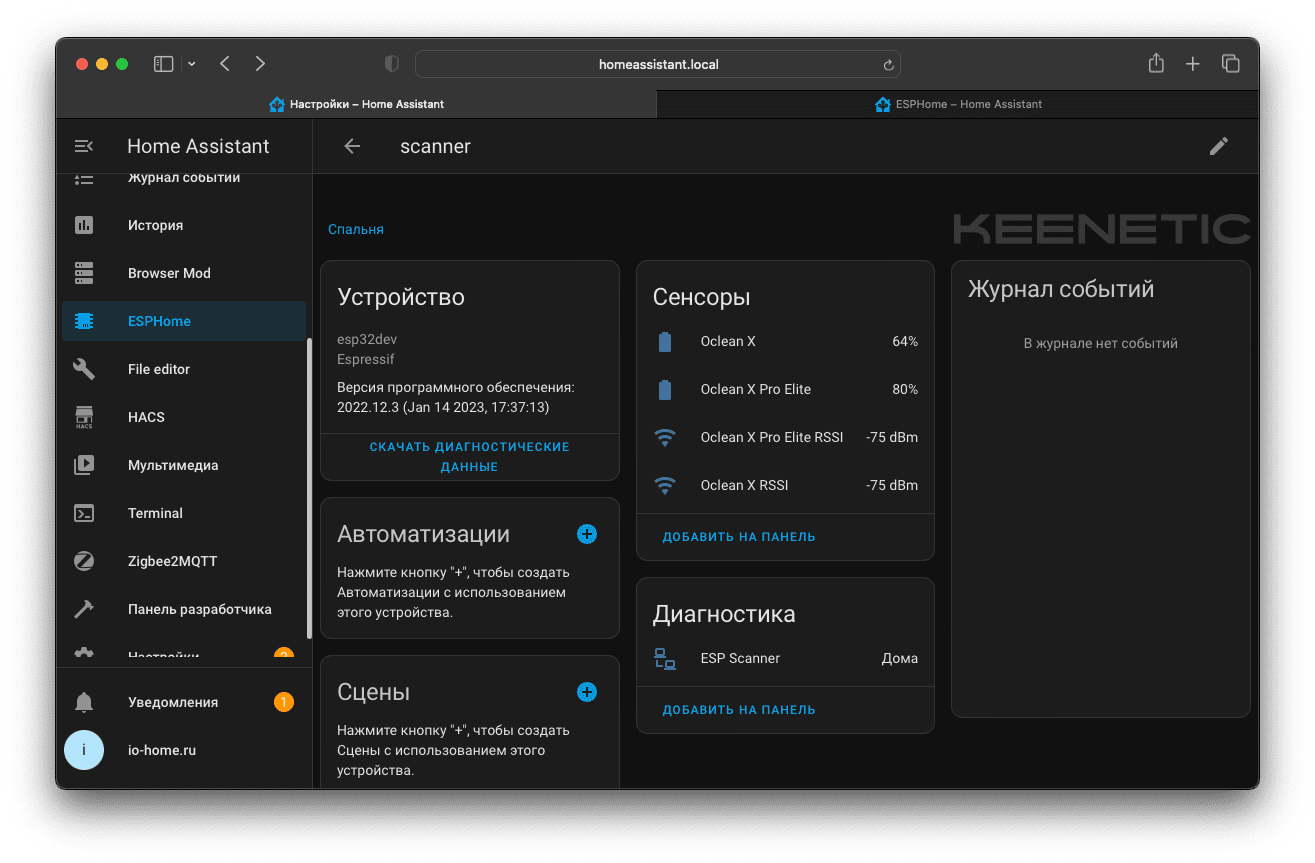
Task: Open HACS in the sidebar
Action: click(x=146, y=417)
